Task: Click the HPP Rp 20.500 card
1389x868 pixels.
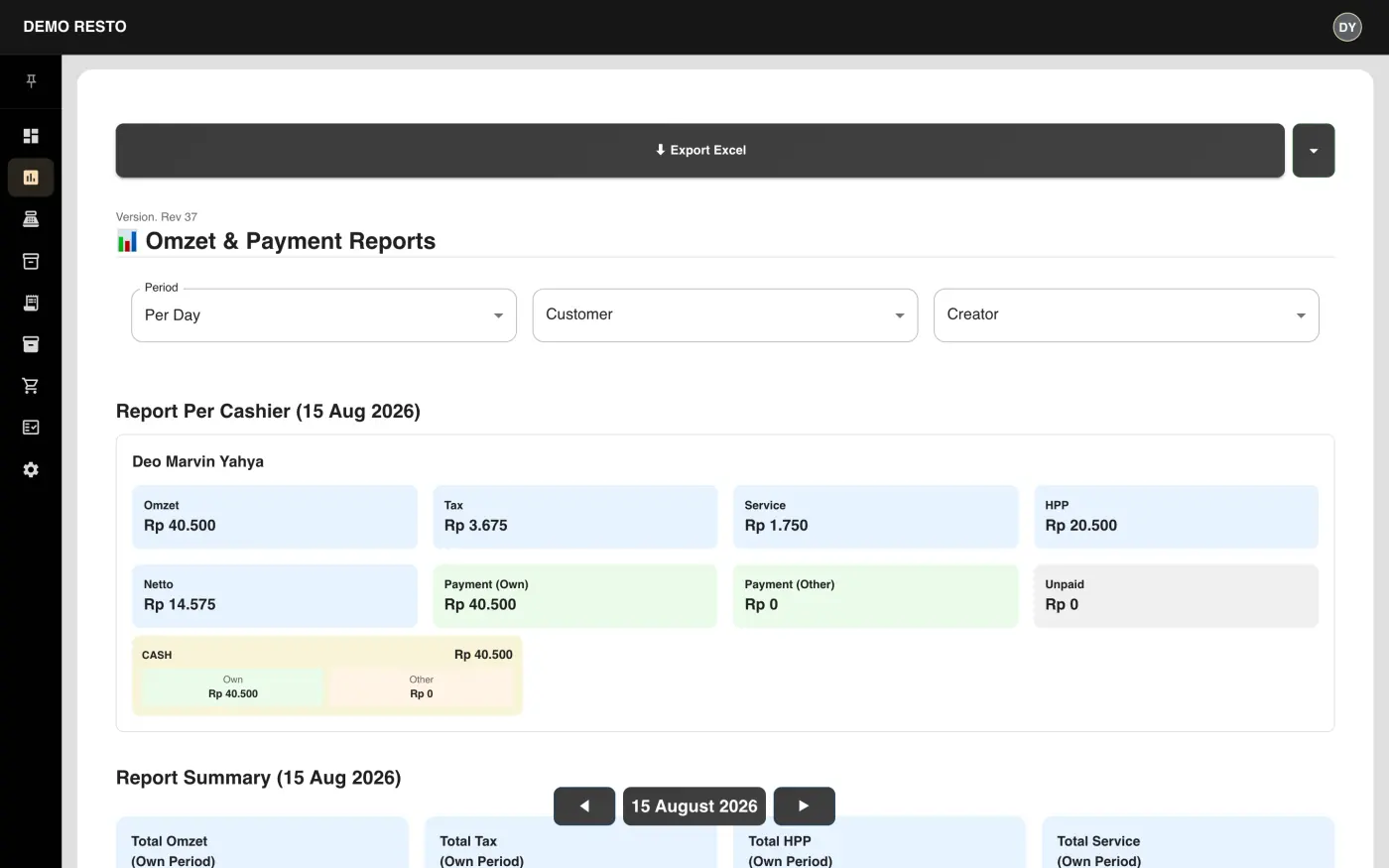Action: click(1176, 517)
